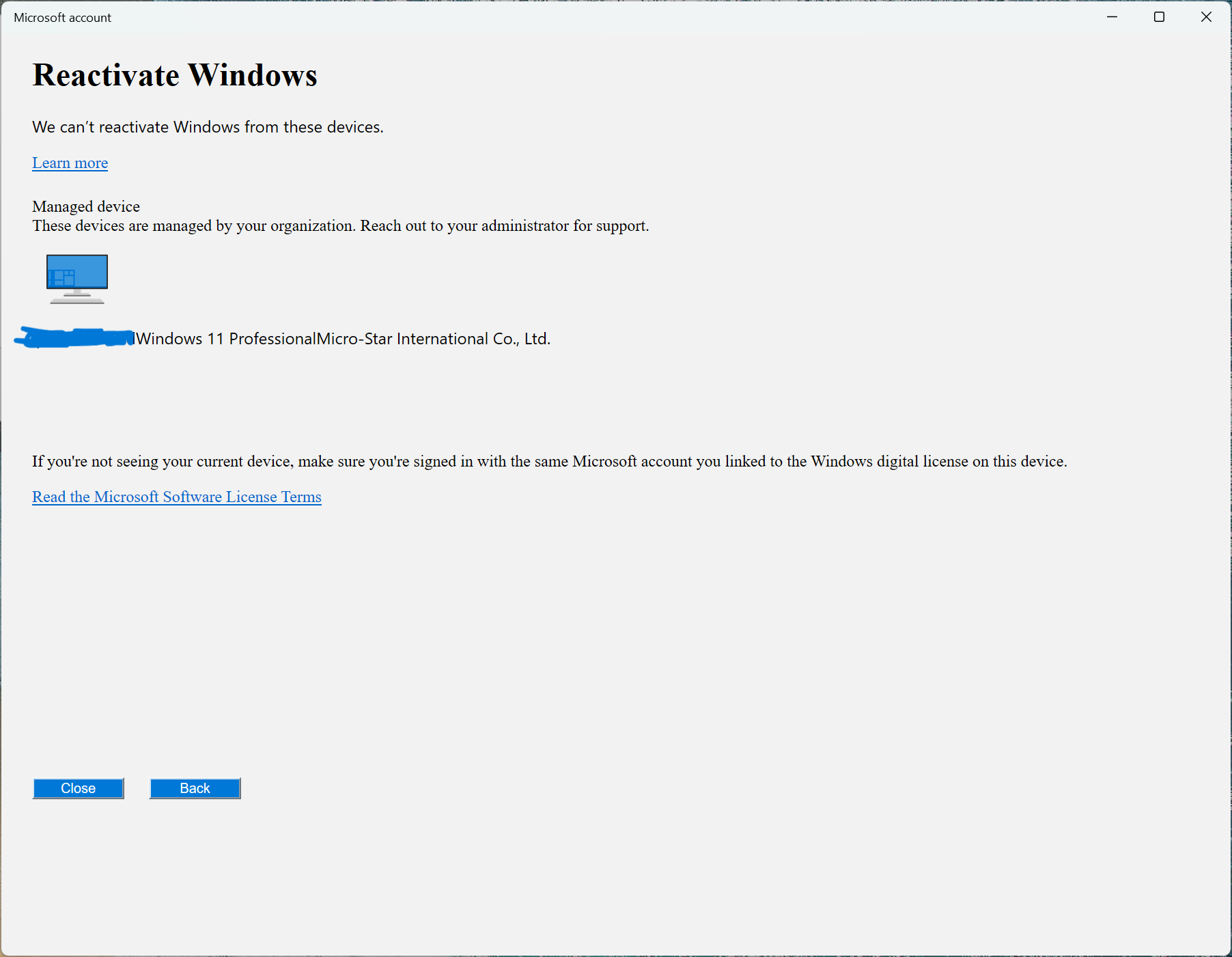Click the "If you're not seeing" paragraph

(550, 461)
